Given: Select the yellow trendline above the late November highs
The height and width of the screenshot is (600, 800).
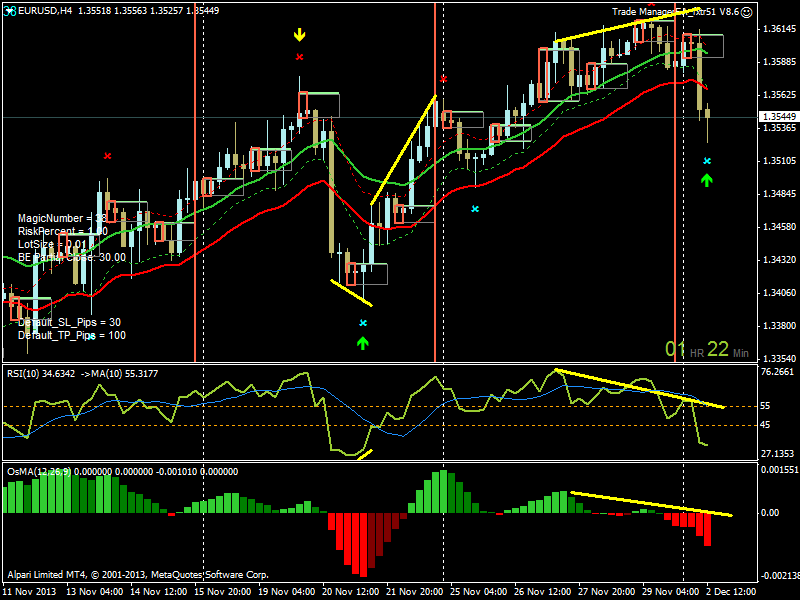Looking at the screenshot, I should click(x=628, y=24).
